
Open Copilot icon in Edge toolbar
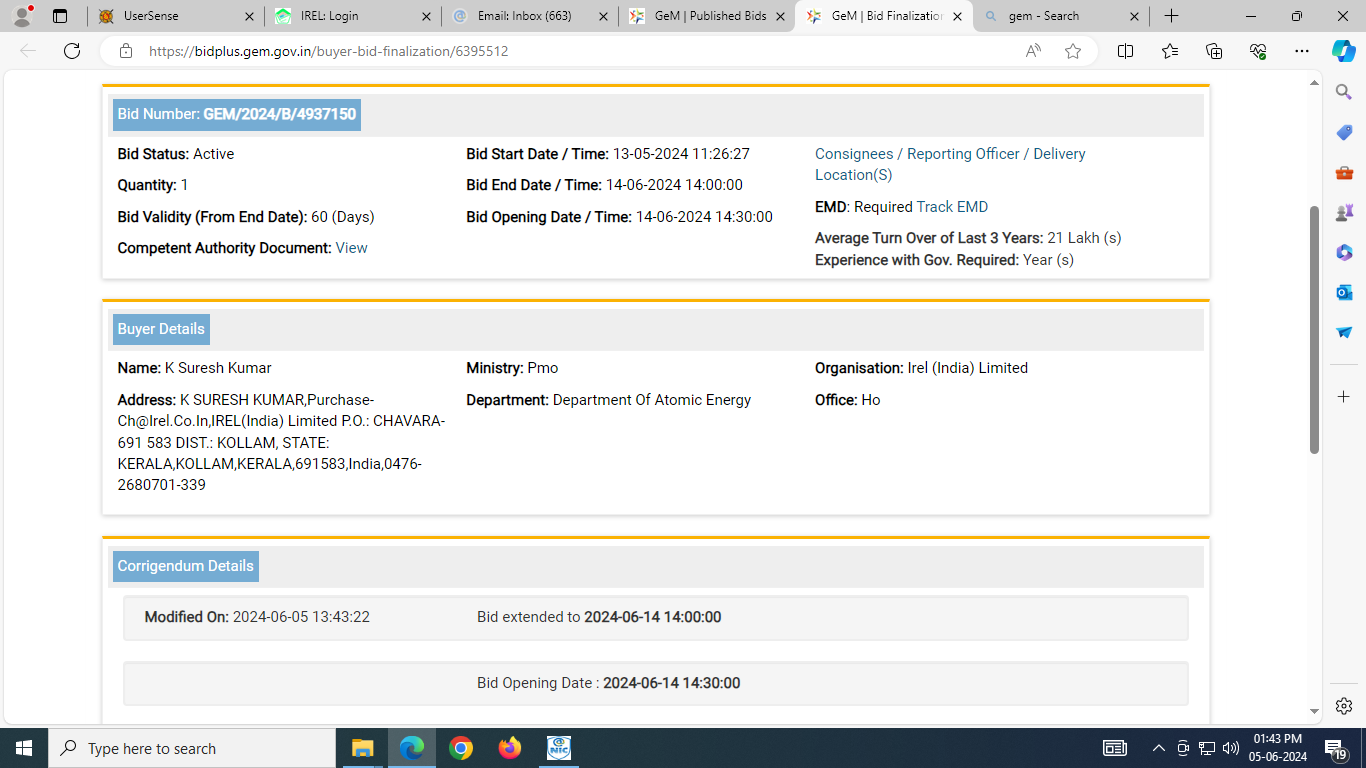click(x=1343, y=51)
